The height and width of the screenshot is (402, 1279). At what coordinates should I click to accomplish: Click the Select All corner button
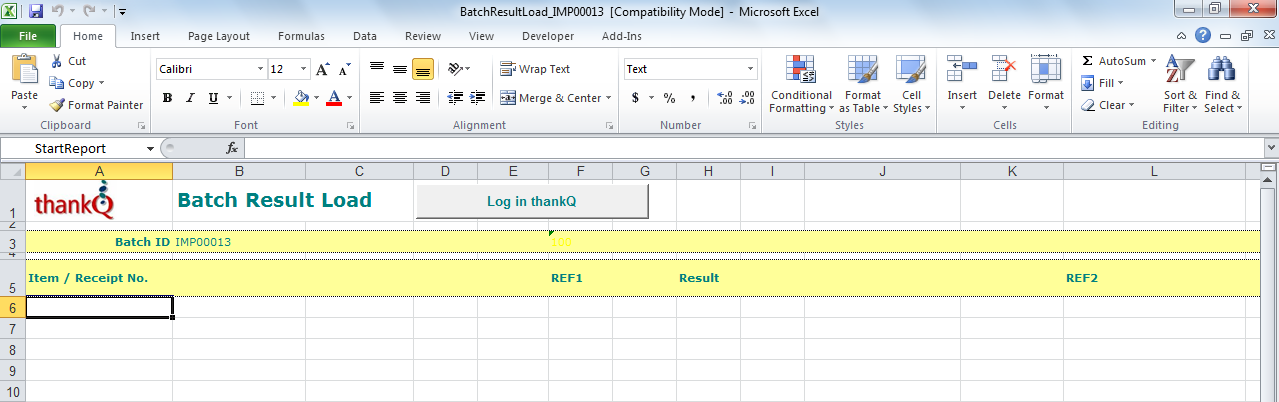pos(12,171)
